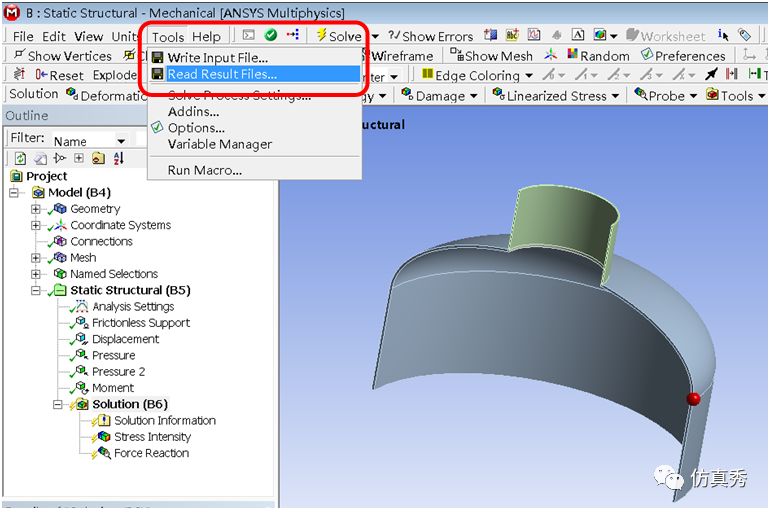772x512 pixels.
Task: Open the Filter Name combo box
Action: (x=90, y=141)
